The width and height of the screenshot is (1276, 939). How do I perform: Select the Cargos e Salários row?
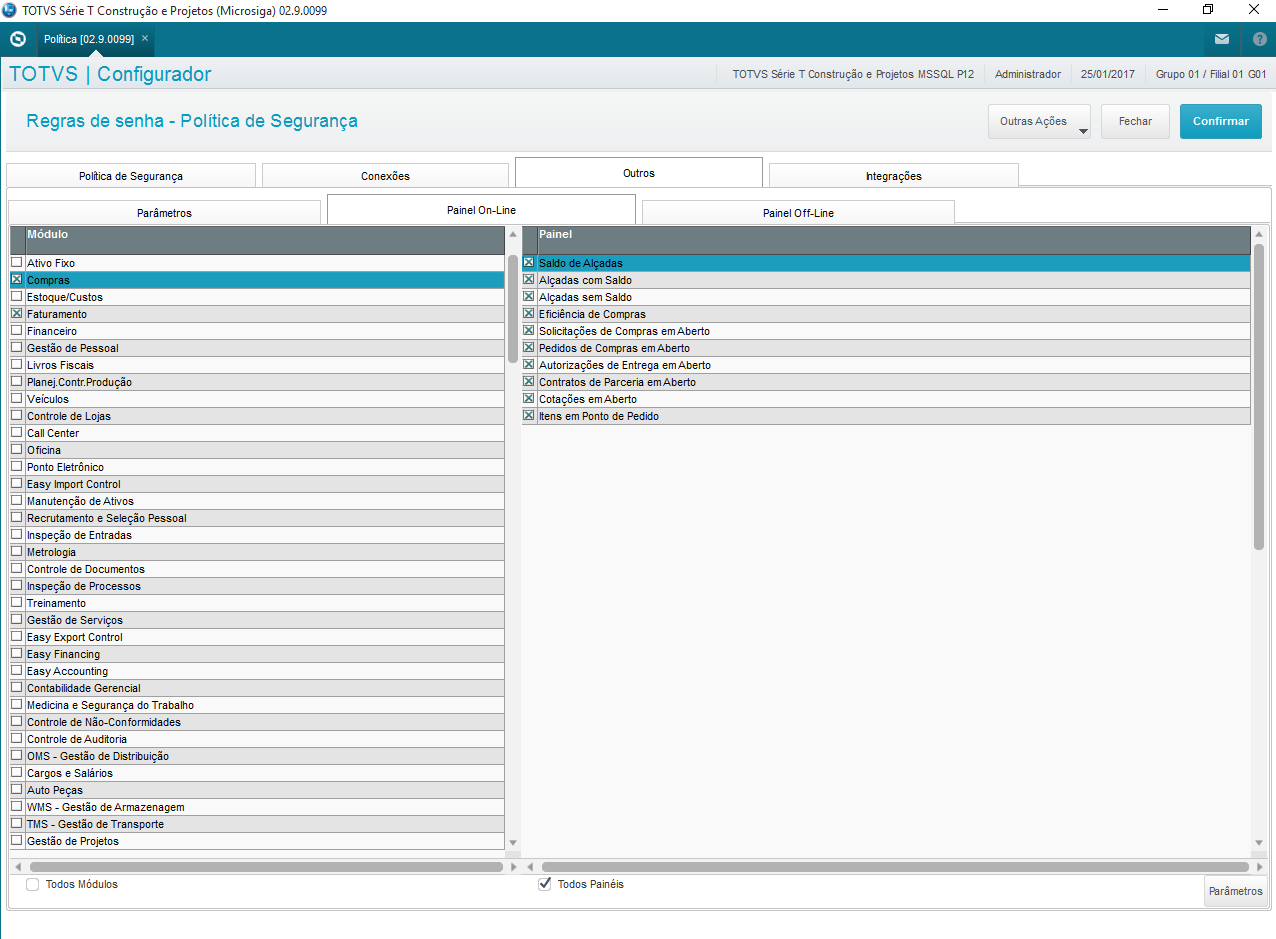pyautogui.click(x=257, y=773)
